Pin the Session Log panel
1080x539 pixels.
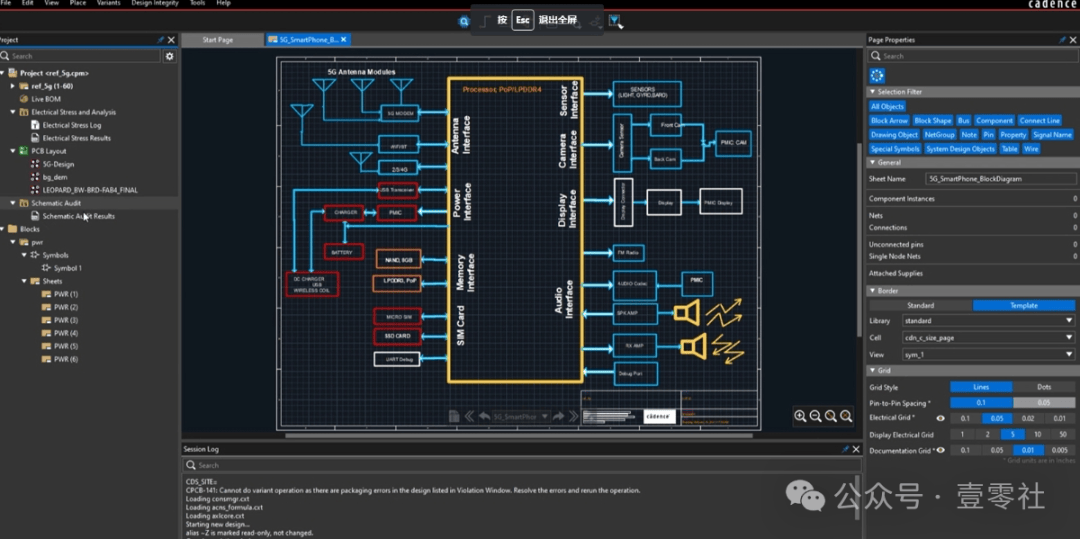tap(844, 449)
